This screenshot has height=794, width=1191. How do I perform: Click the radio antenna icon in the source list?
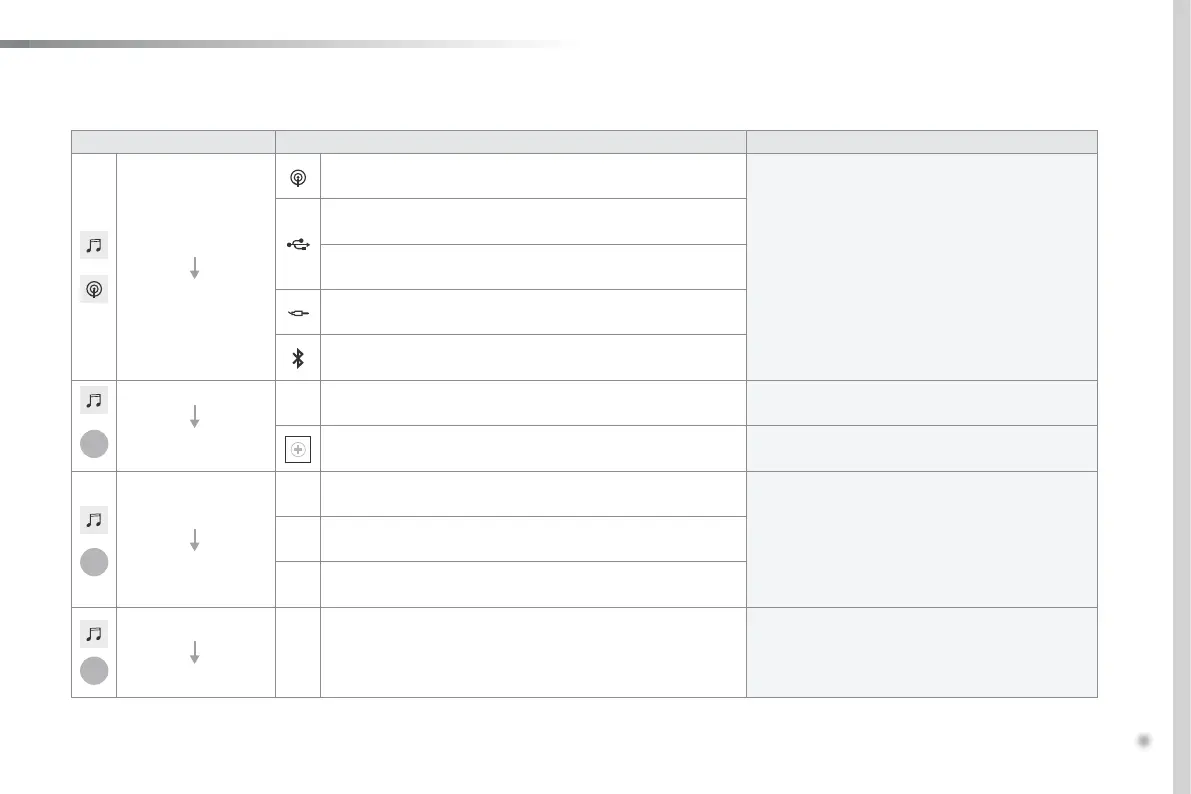[x=298, y=178]
